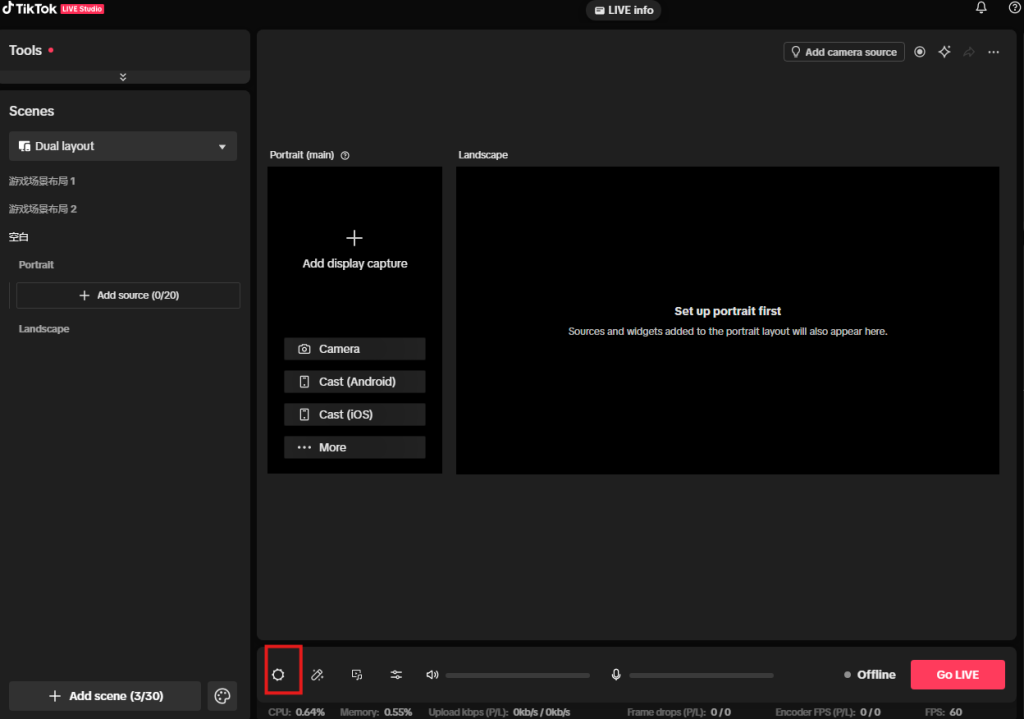This screenshot has height=719, width=1024.
Task: Click the Offline status indicator
Action: point(869,675)
